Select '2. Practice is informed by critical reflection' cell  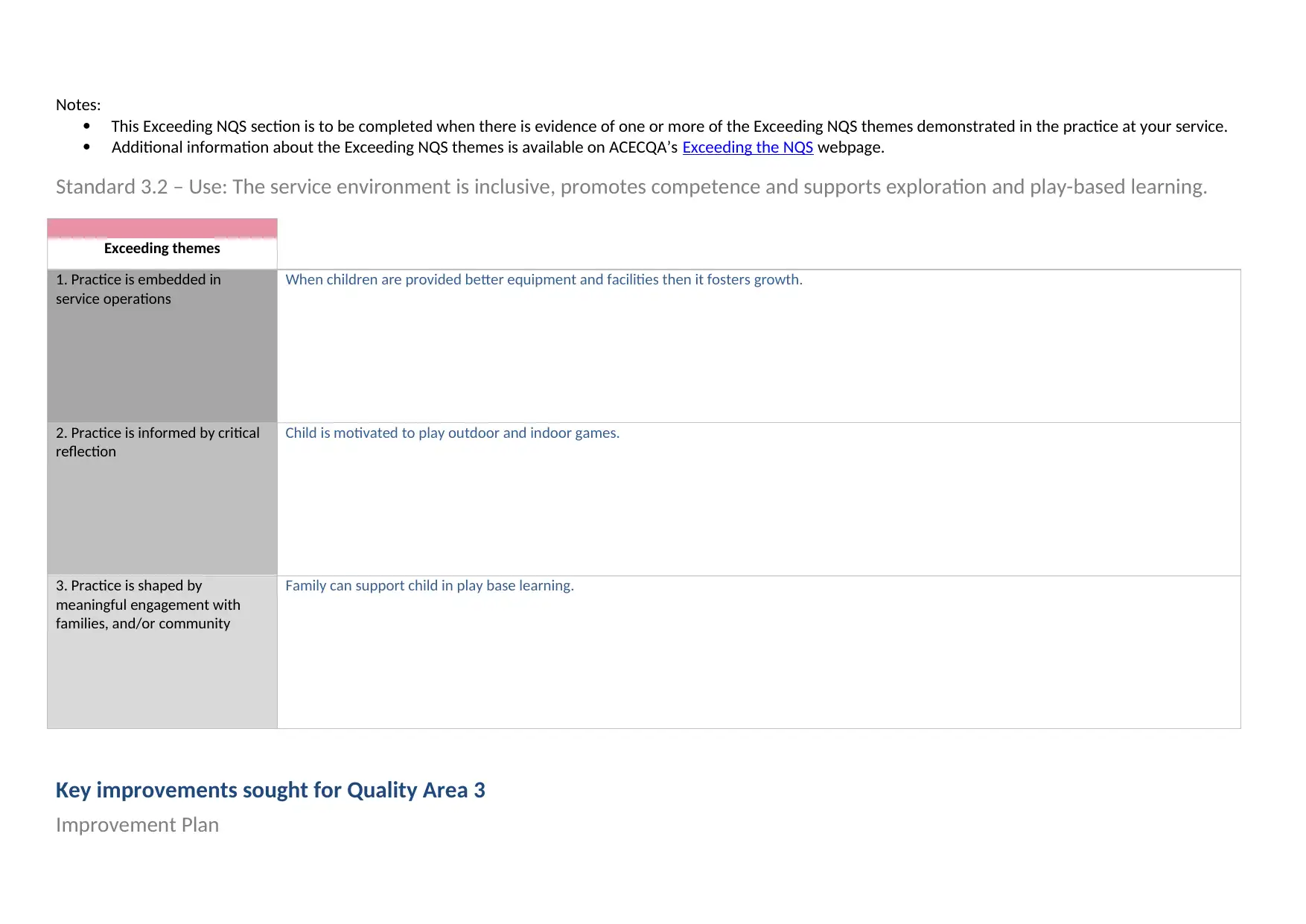tap(162, 499)
